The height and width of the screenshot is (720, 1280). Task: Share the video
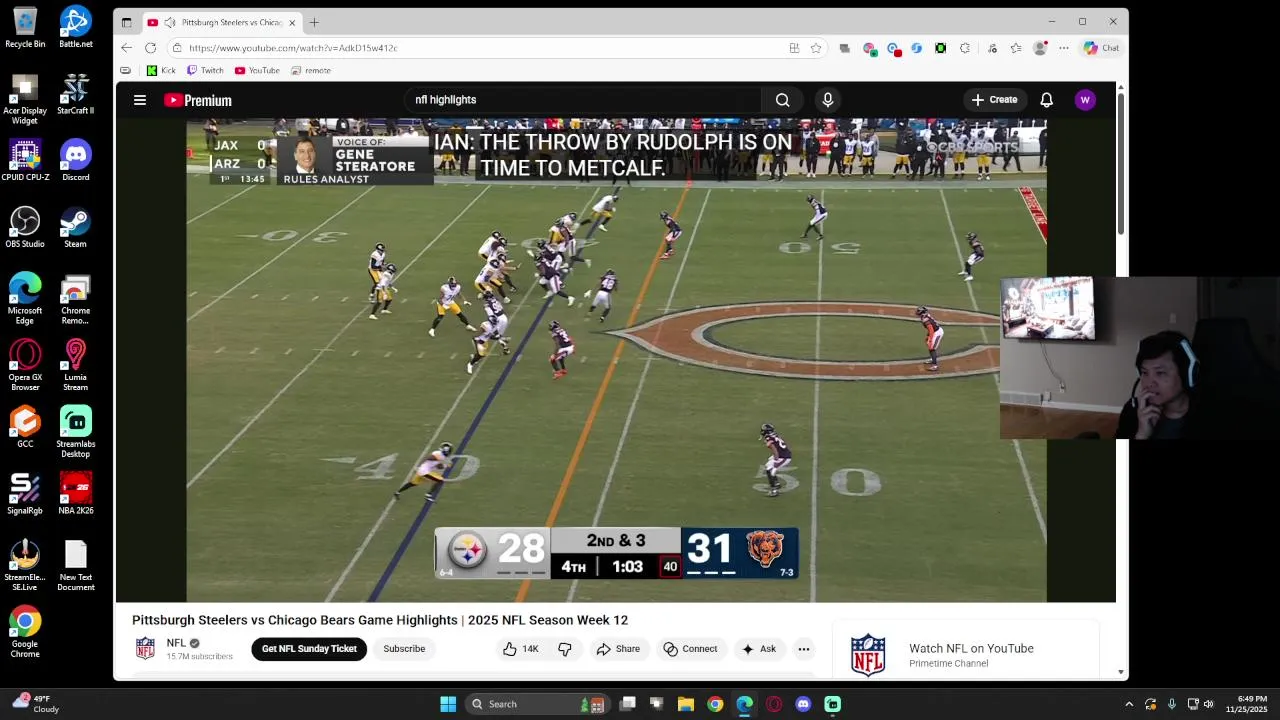click(x=618, y=649)
